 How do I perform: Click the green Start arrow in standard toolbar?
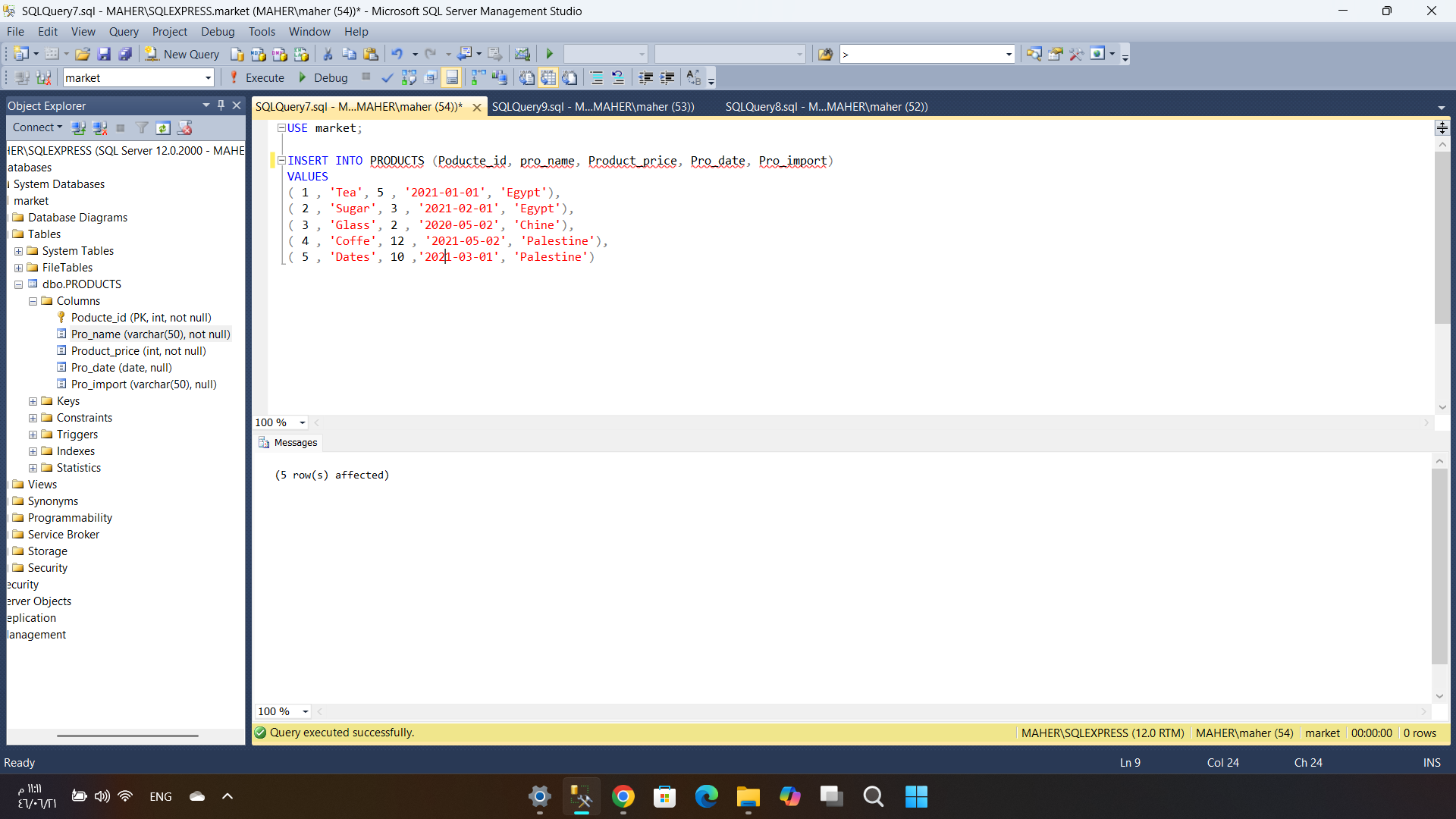[550, 54]
